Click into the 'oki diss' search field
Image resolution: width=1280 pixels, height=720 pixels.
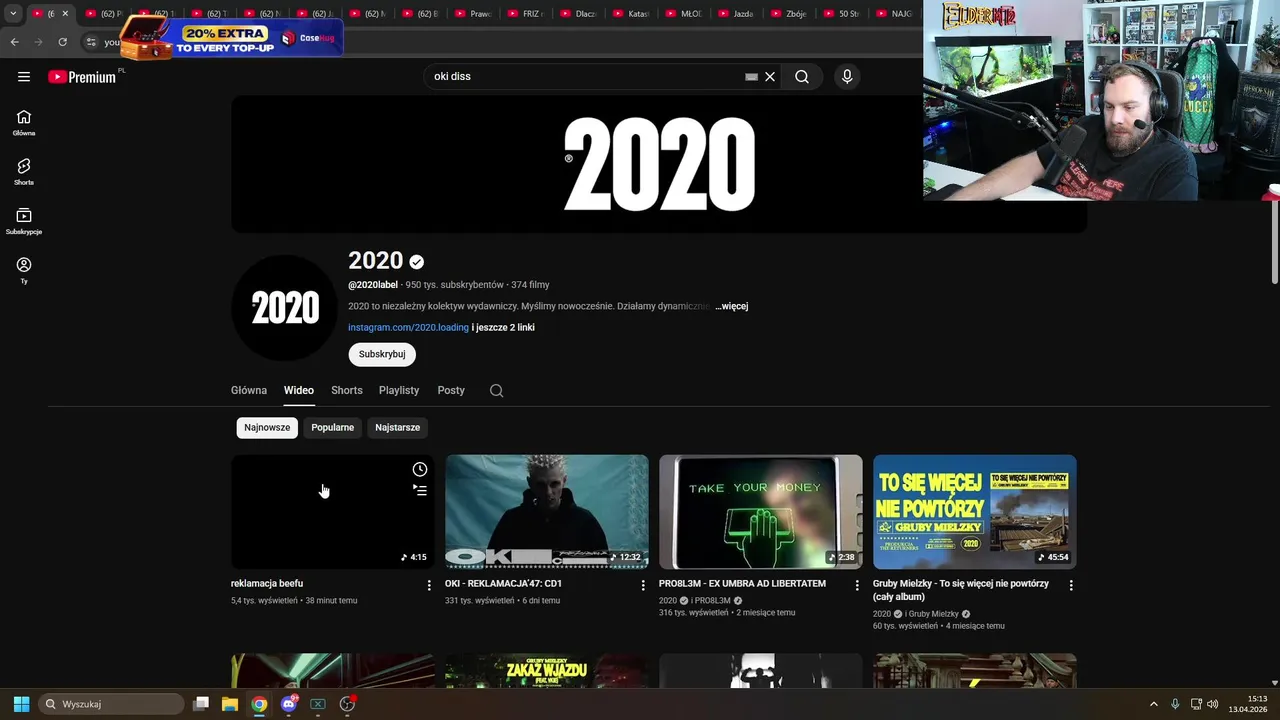coord(585,77)
